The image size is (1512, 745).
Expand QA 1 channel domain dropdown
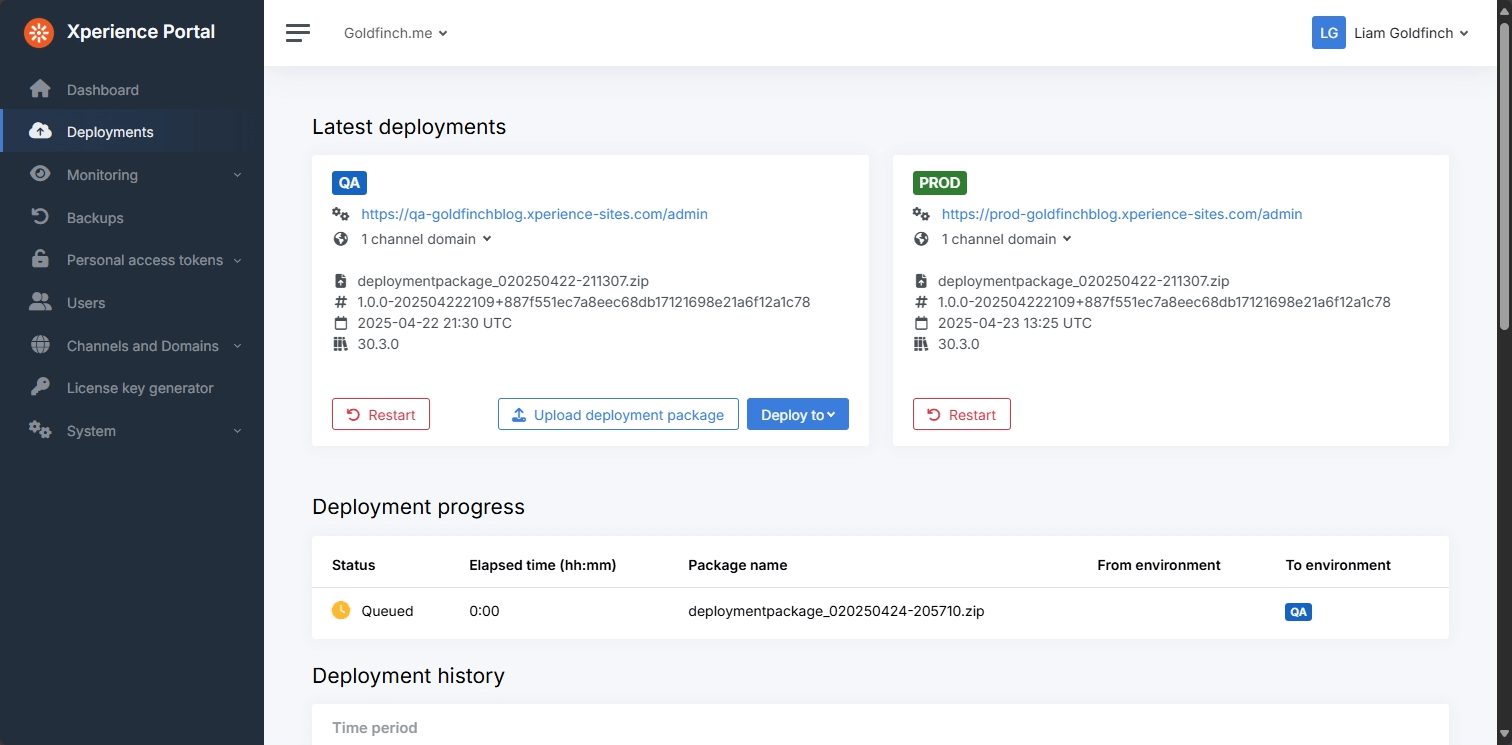(426, 239)
